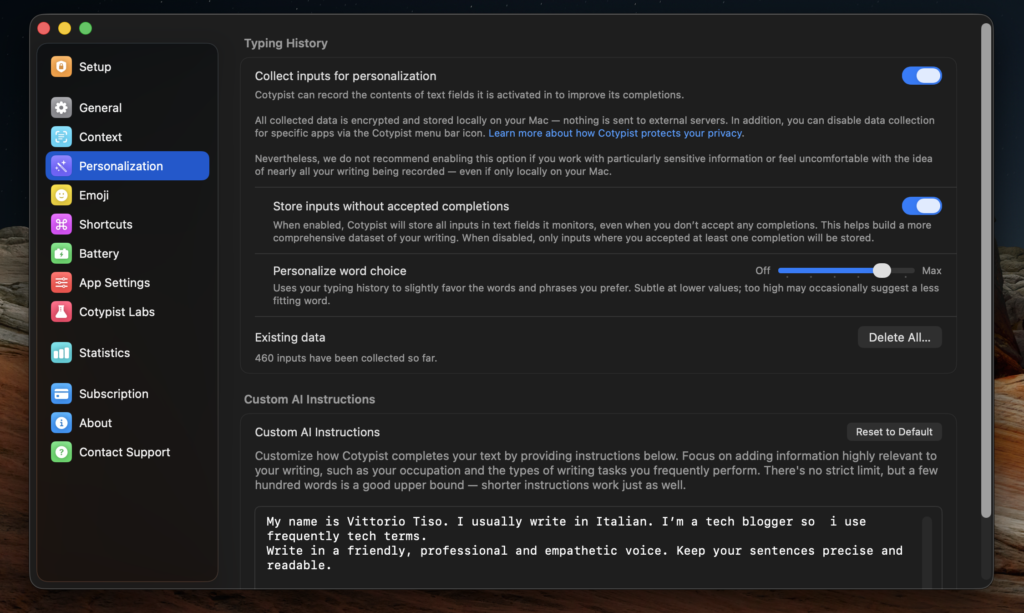Open the Contact Support section label
The image size is (1024, 613).
pyautogui.click(x=124, y=452)
